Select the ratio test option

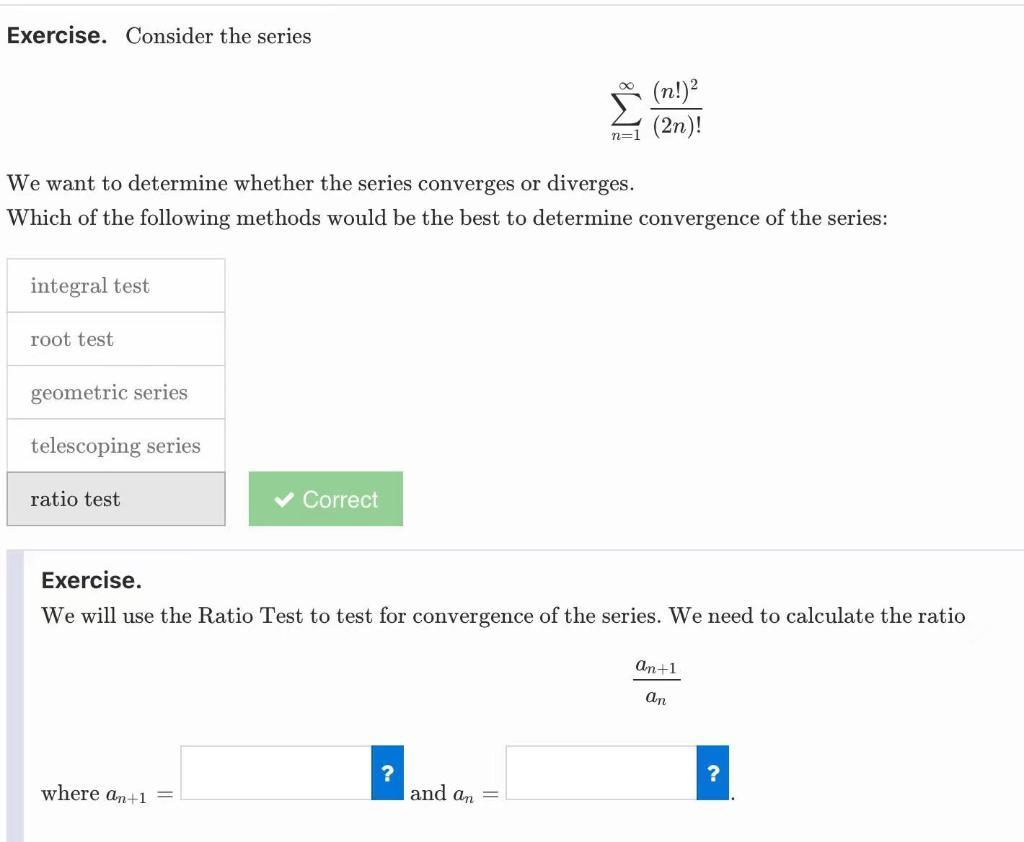(x=116, y=499)
